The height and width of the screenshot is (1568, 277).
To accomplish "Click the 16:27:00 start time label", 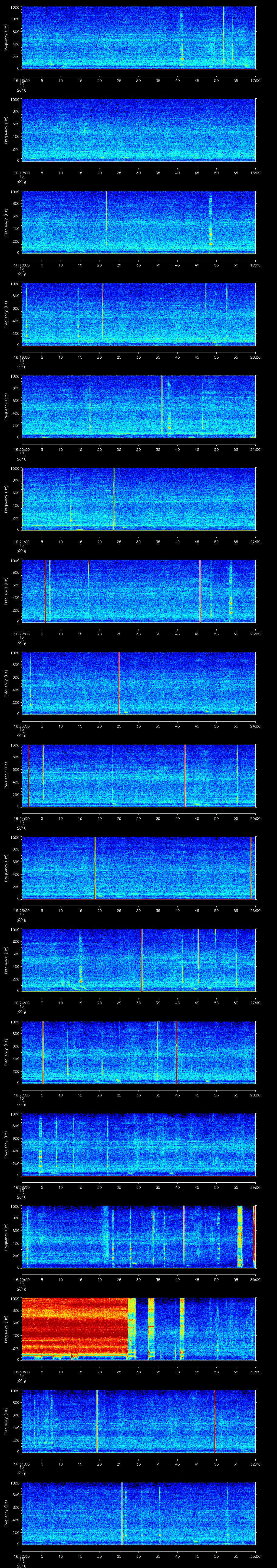I will point(21,1095).
